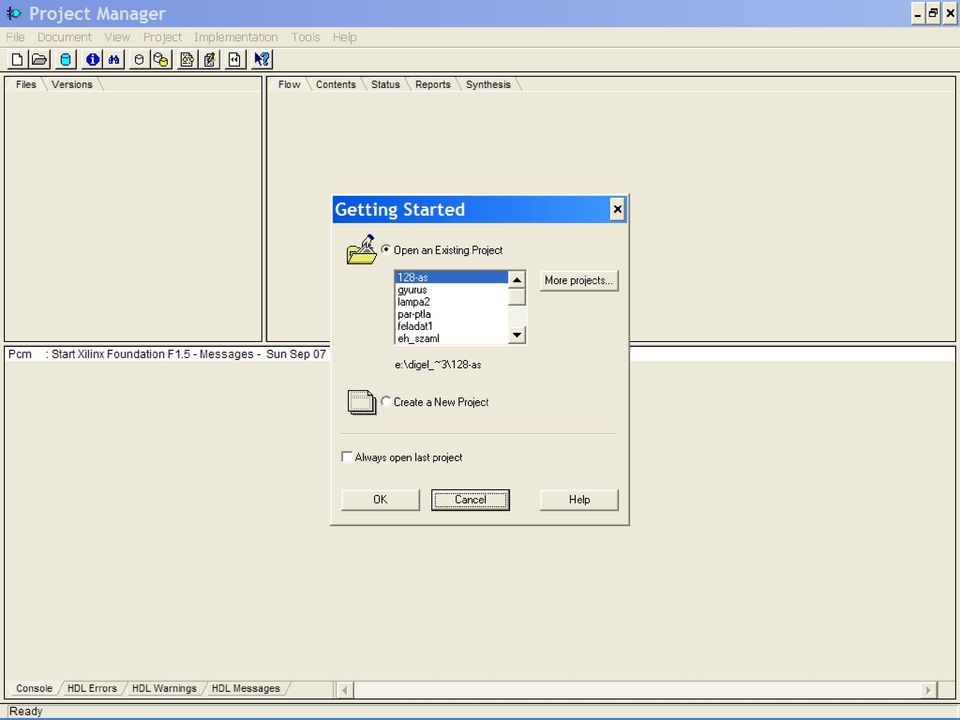Select project gyurus in list
The height and width of the screenshot is (720, 960).
tap(451, 290)
